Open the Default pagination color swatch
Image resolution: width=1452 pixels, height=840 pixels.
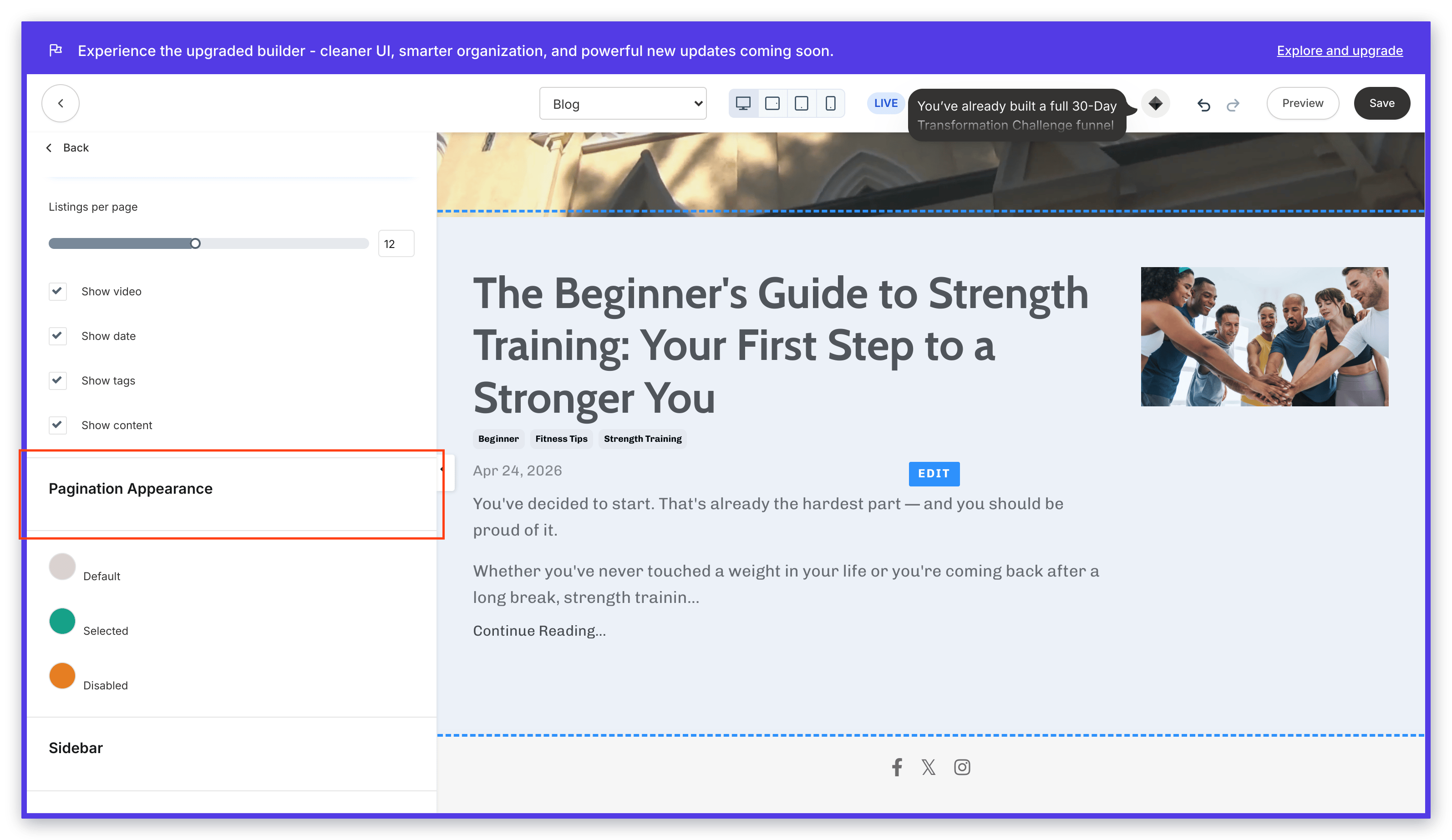(x=62, y=567)
